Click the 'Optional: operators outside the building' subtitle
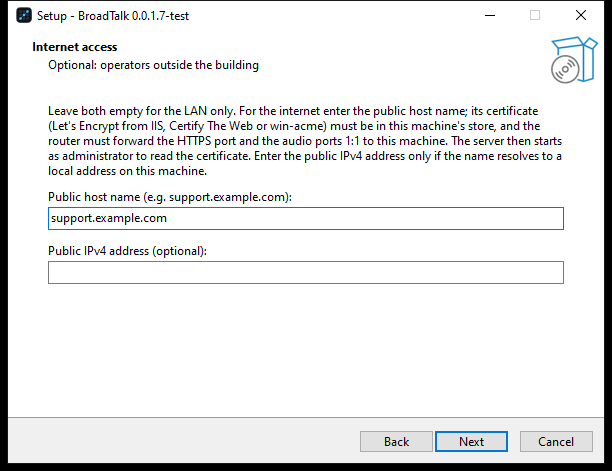The height and width of the screenshot is (471, 612). coord(153,65)
